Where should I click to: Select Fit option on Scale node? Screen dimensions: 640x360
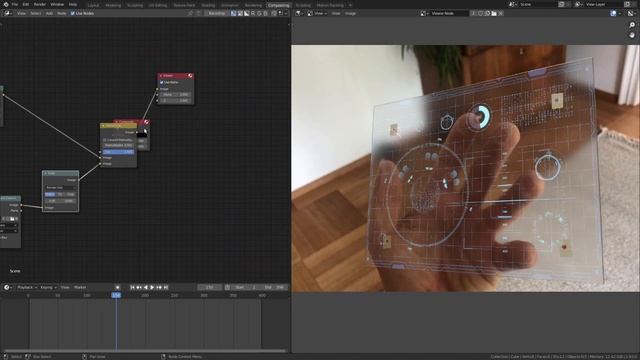click(x=60, y=194)
